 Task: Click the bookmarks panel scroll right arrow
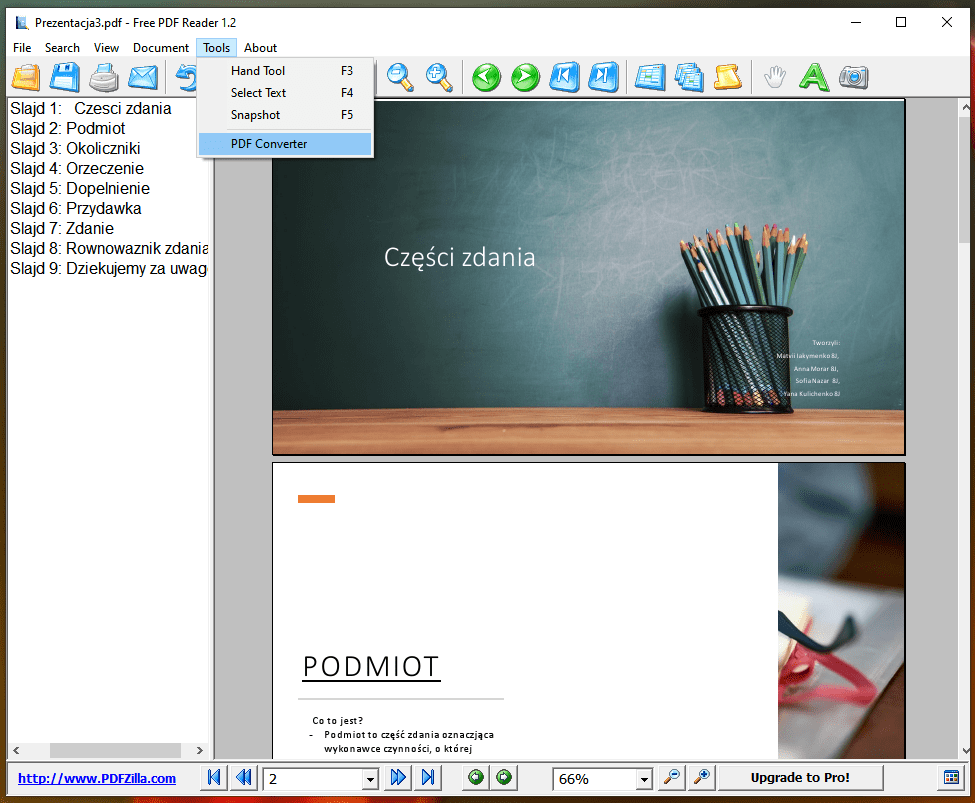[200, 750]
